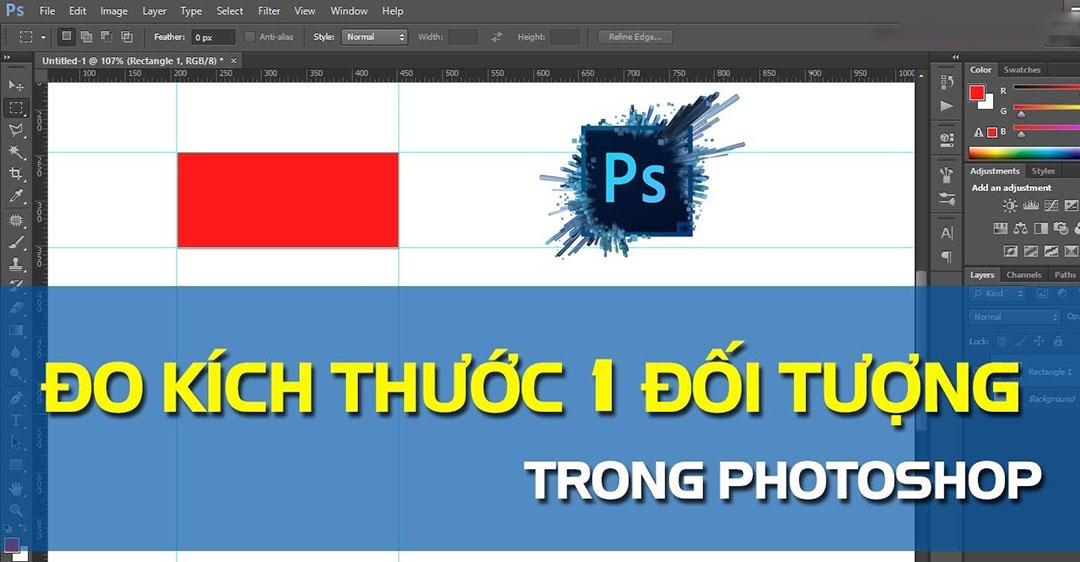Click Intersect with Selection mode button
This screenshot has width=1080, height=562.
(x=127, y=37)
